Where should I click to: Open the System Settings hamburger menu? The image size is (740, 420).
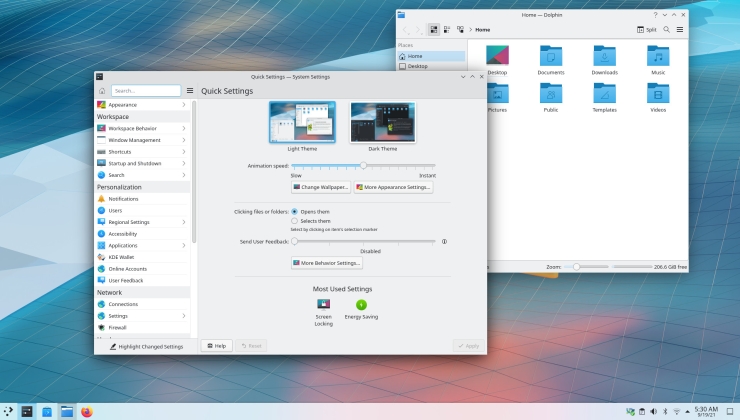pyautogui.click(x=190, y=90)
